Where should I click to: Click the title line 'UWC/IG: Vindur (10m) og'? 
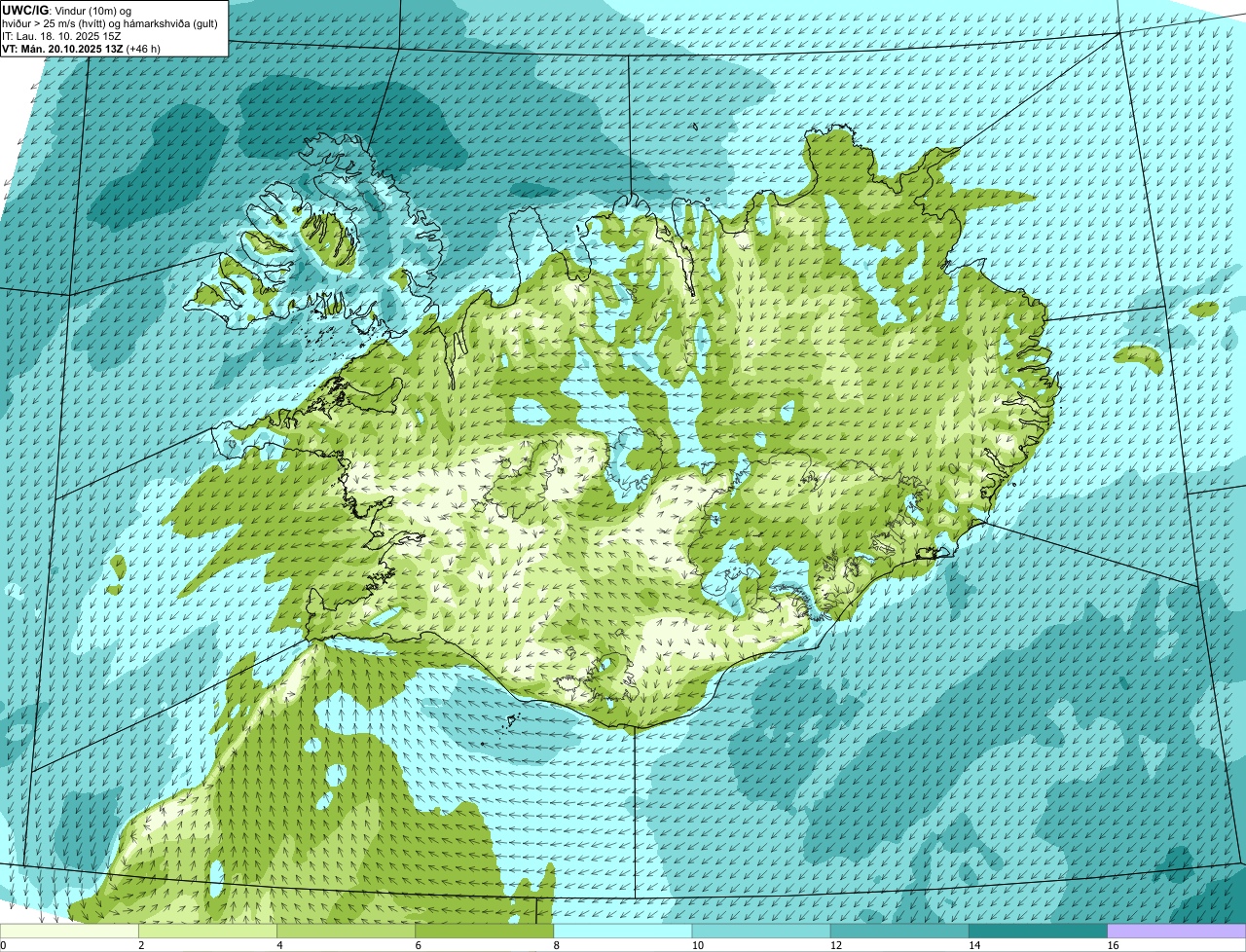coord(66,10)
